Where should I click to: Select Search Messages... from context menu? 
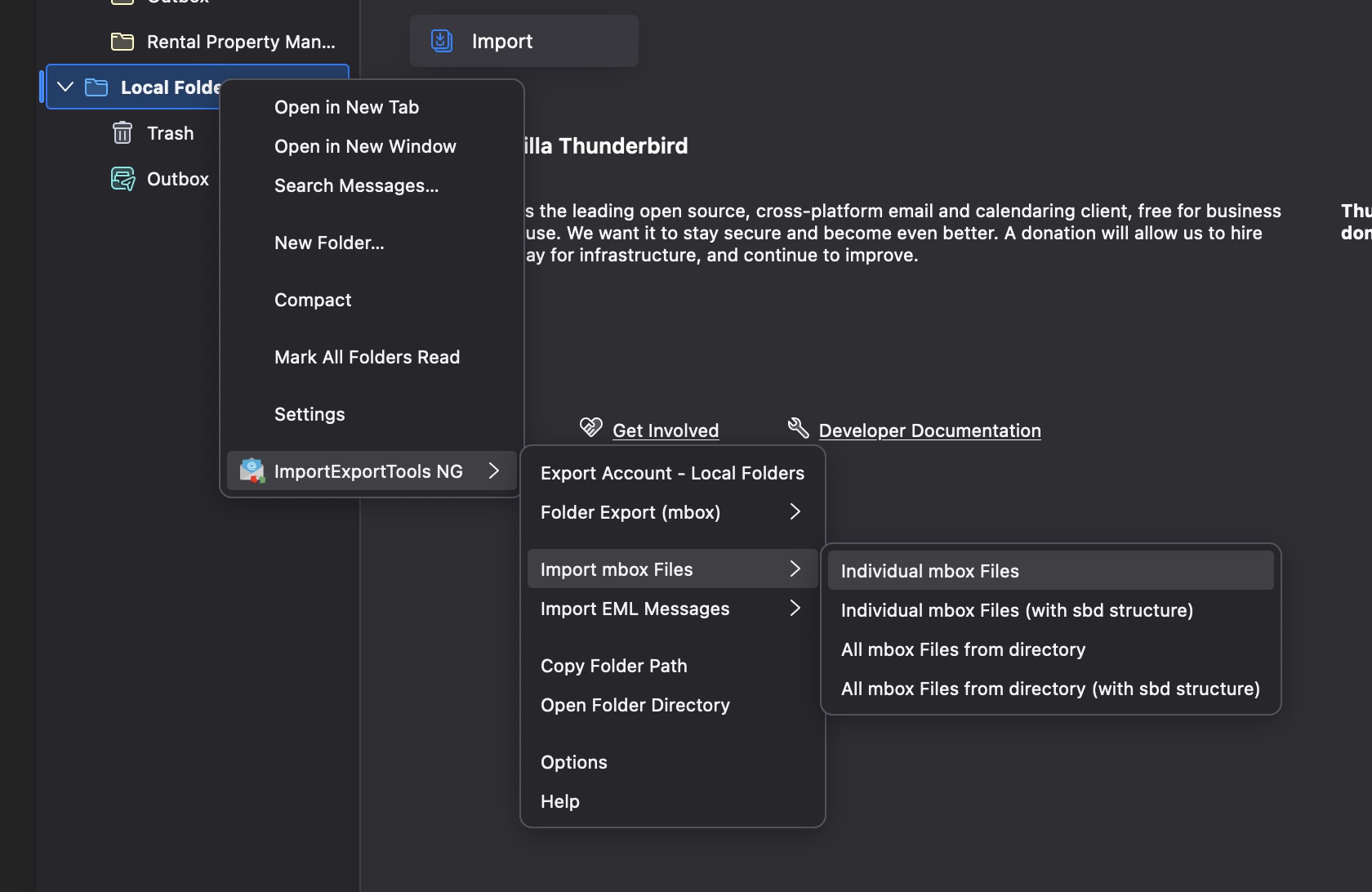coord(372,185)
